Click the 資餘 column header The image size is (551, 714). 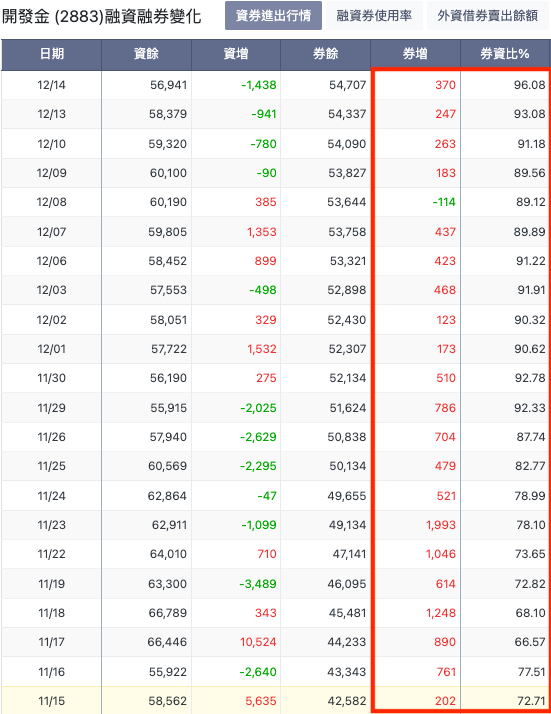click(x=146, y=55)
